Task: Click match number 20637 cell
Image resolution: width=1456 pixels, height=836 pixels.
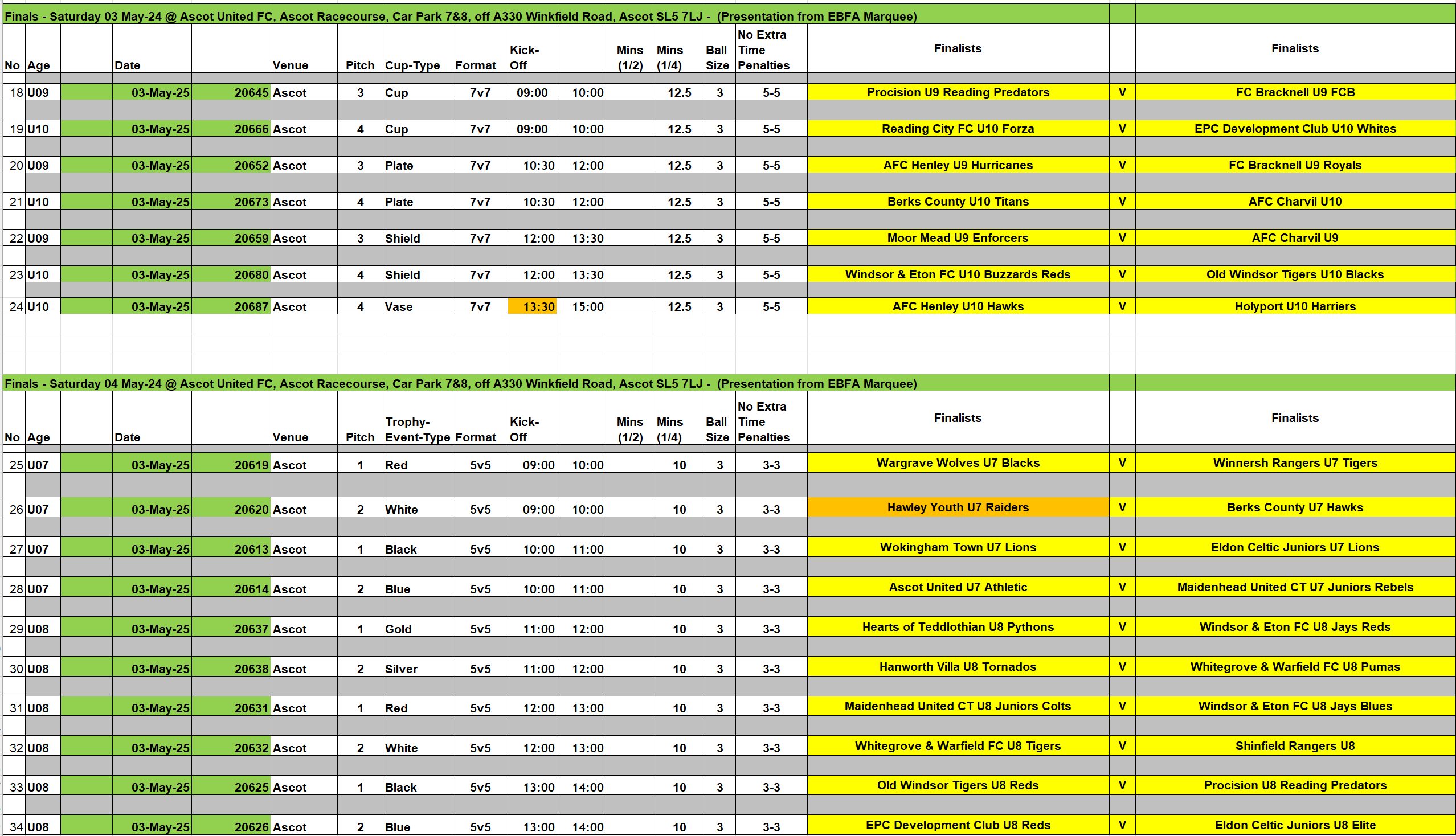Action: click(231, 628)
